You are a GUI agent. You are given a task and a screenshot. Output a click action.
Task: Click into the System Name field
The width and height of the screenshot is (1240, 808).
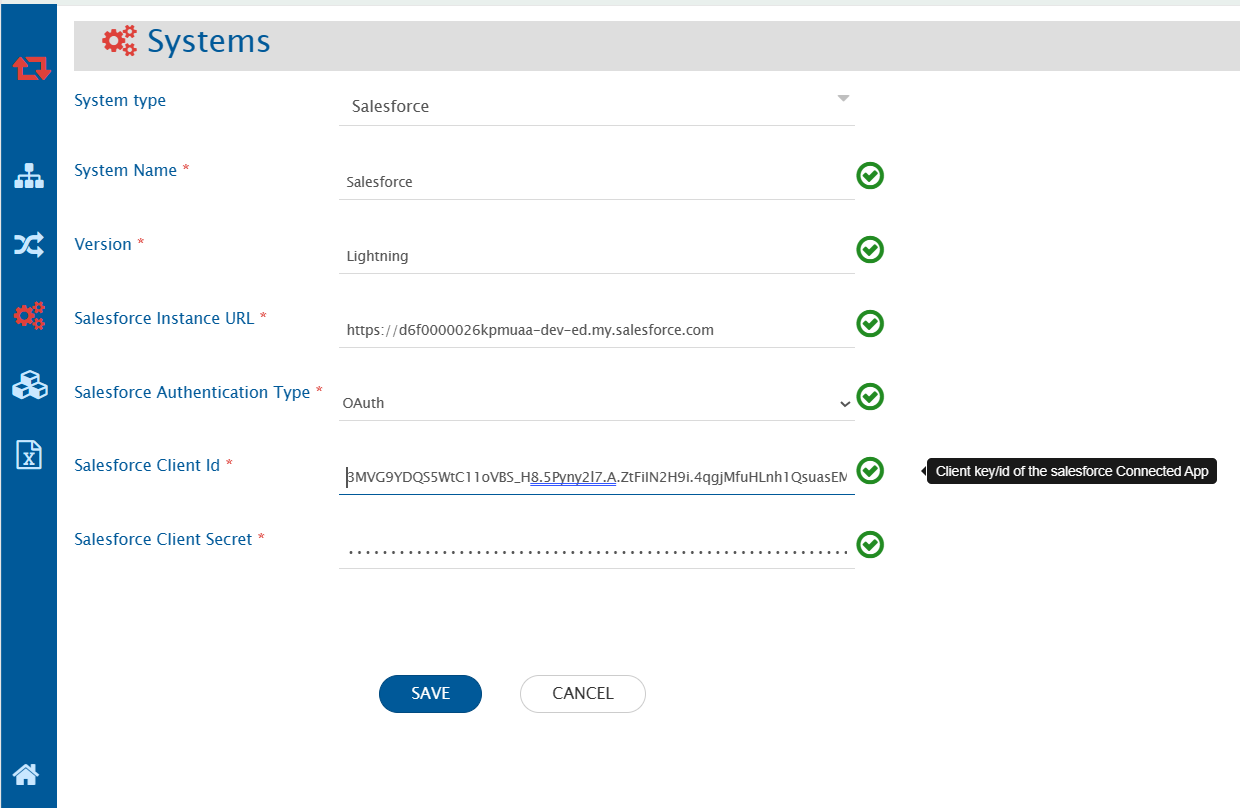pyautogui.click(x=596, y=182)
